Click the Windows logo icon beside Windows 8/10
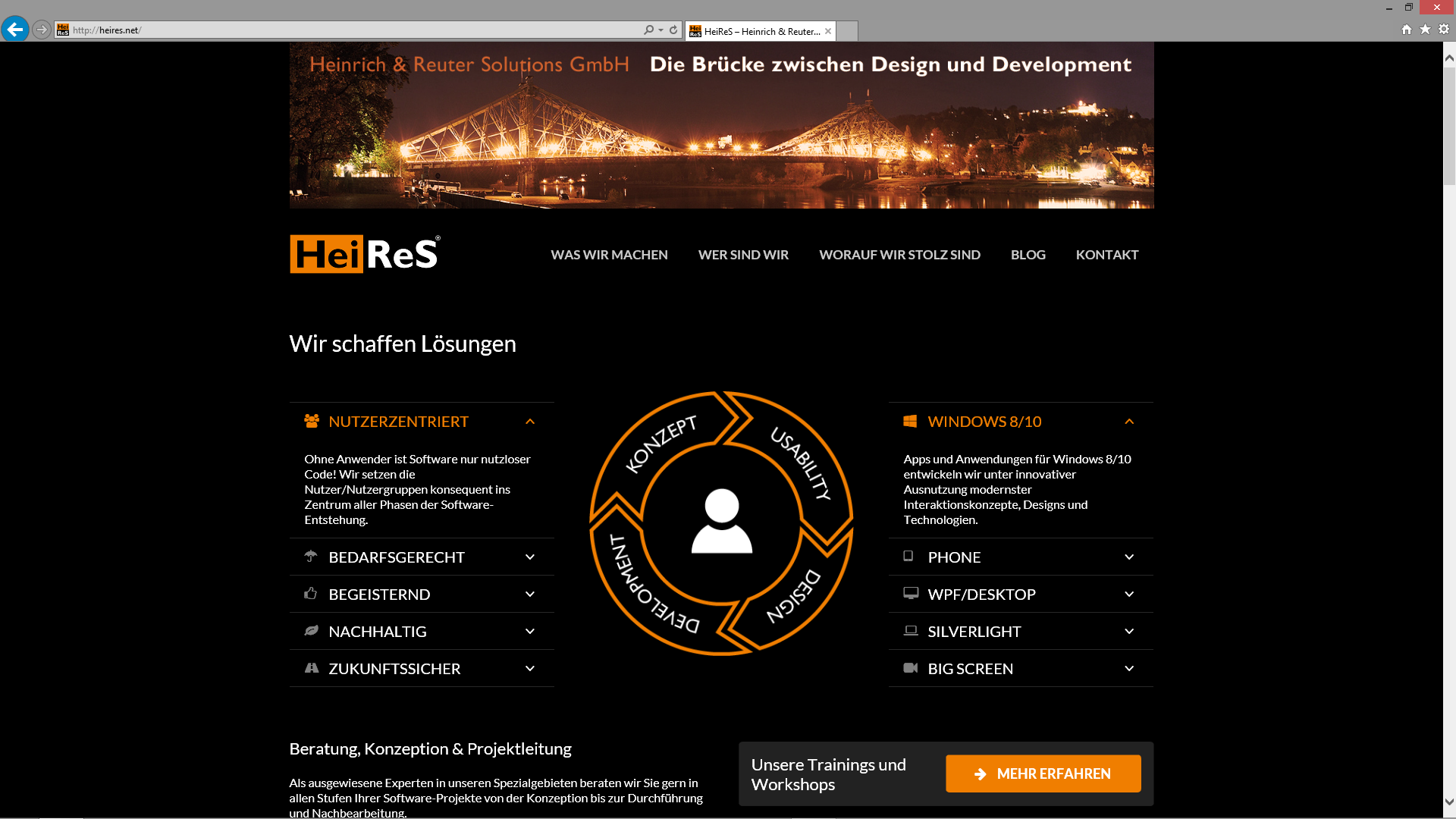The image size is (1456, 819). pyautogui.click(x=910, y=421)
